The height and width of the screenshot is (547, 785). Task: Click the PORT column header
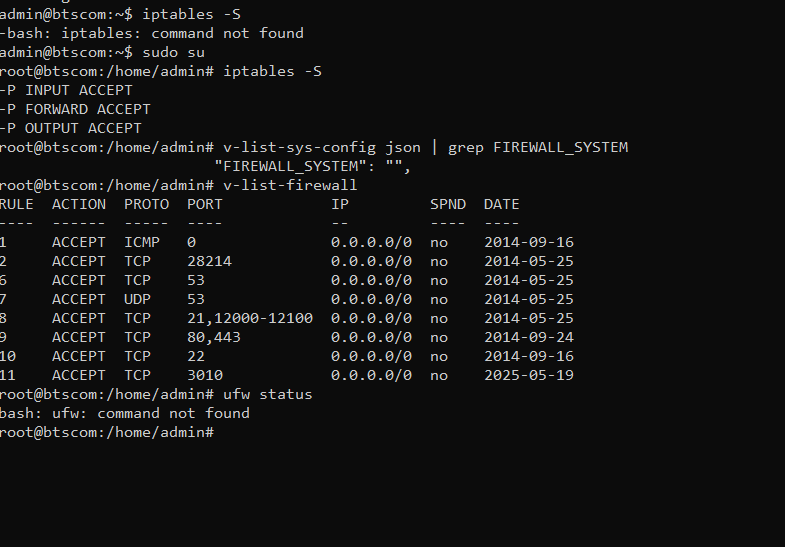point(204,204)
